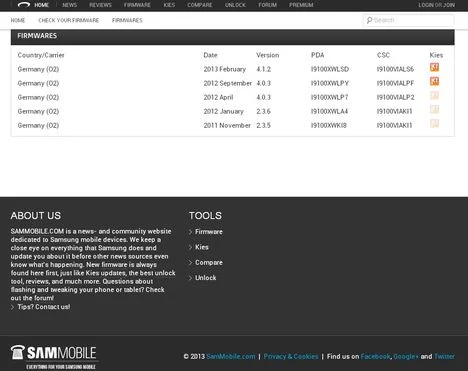Click CSC value I9100VIALPF
Image resolution: width=468 pixels, height=371 pixels.
point(395,83)
